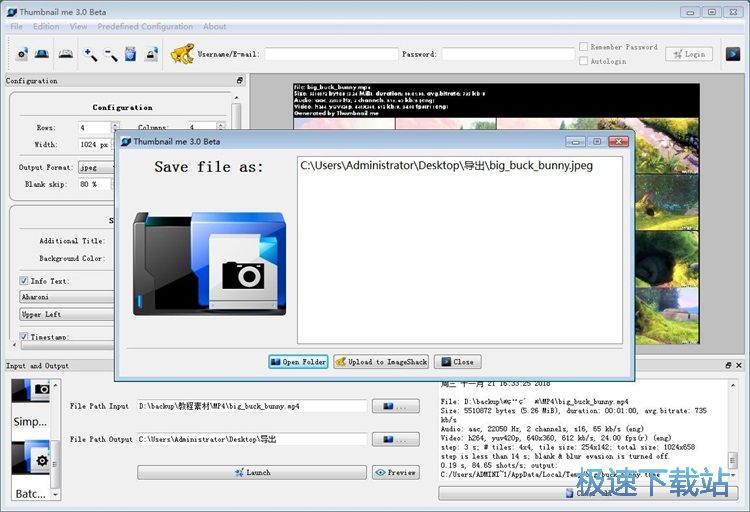The image size is (750, 512).
Task: Open the Edition menu
Action: tap(46, 26)
